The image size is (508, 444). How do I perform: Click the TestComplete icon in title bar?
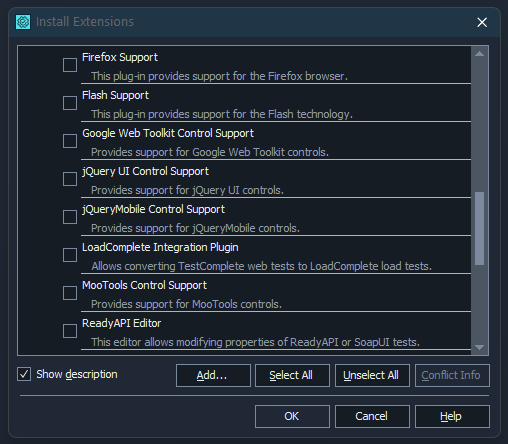(23, 22)
